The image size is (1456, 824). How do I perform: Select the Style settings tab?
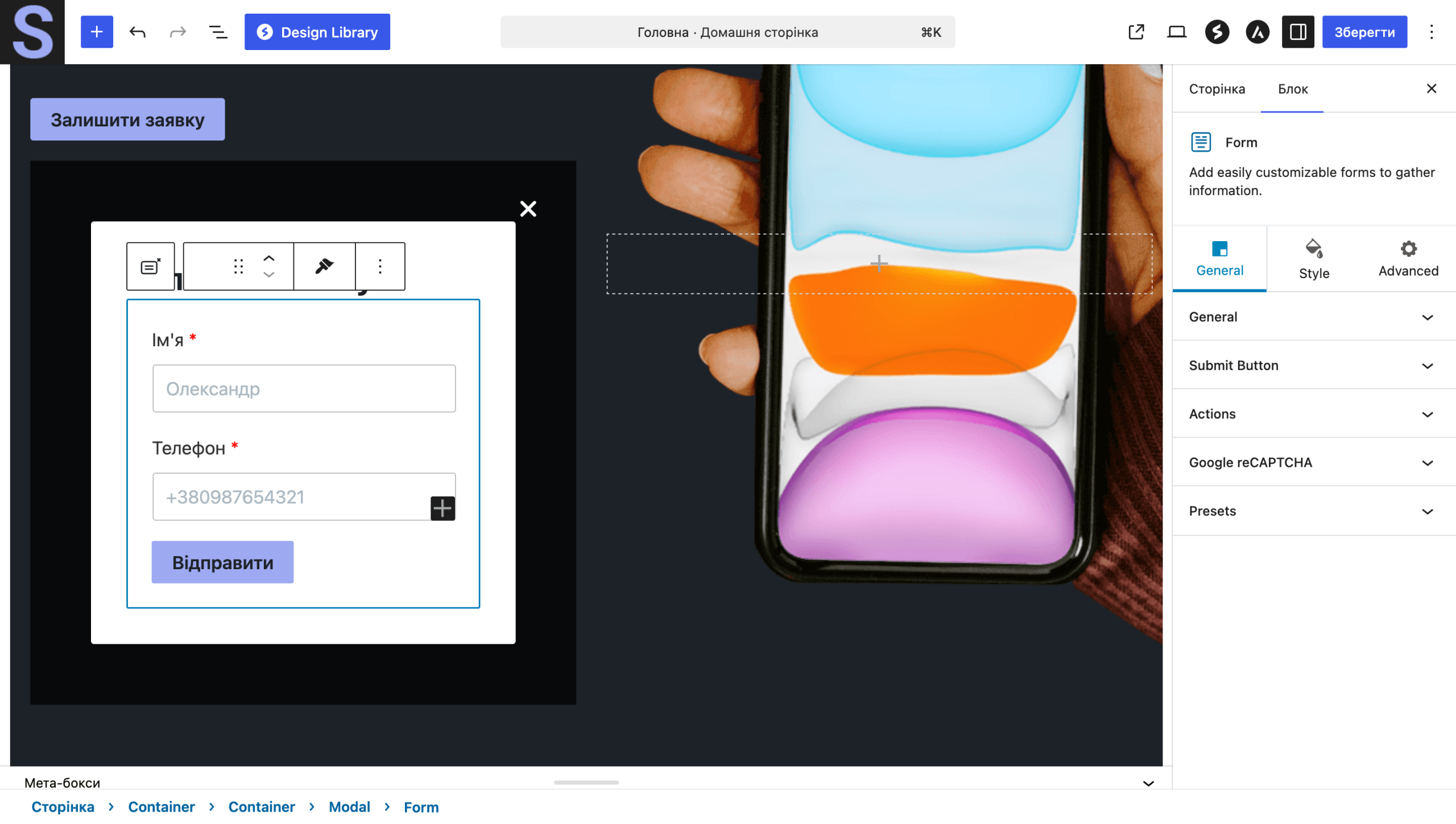click(1314, 259)
